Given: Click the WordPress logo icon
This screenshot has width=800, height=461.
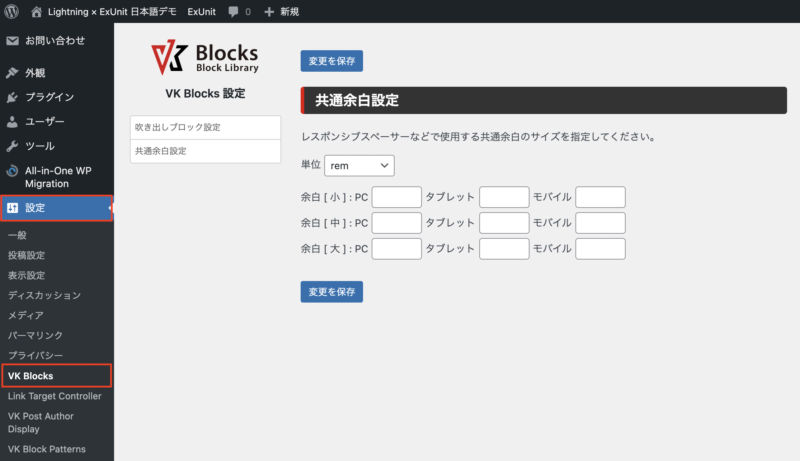Looking at the screenshot, I should pyautogui.click(x=12, y=11).
